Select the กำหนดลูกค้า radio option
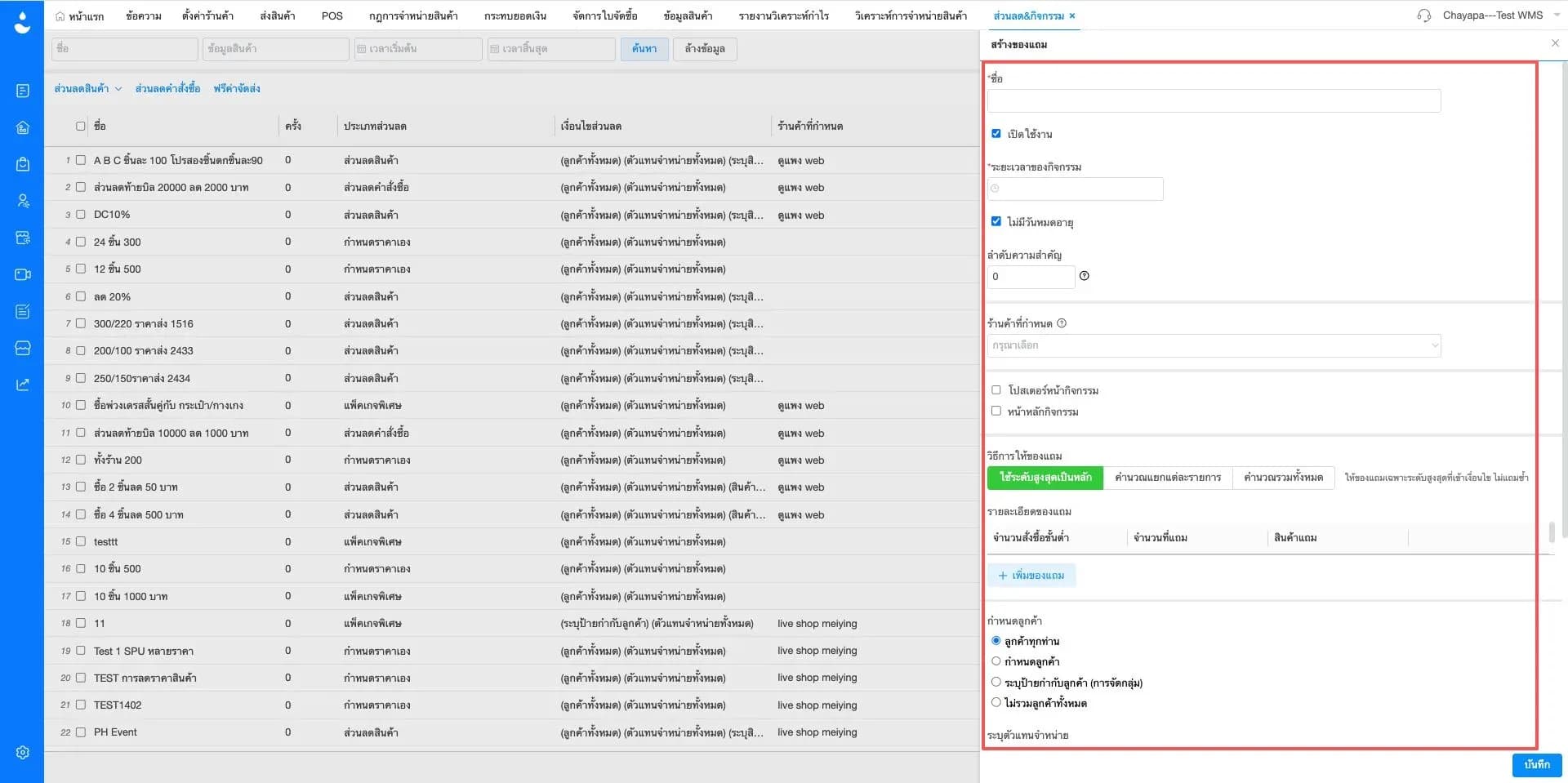Screen dimensions: 1568x783 click(996, 661)
